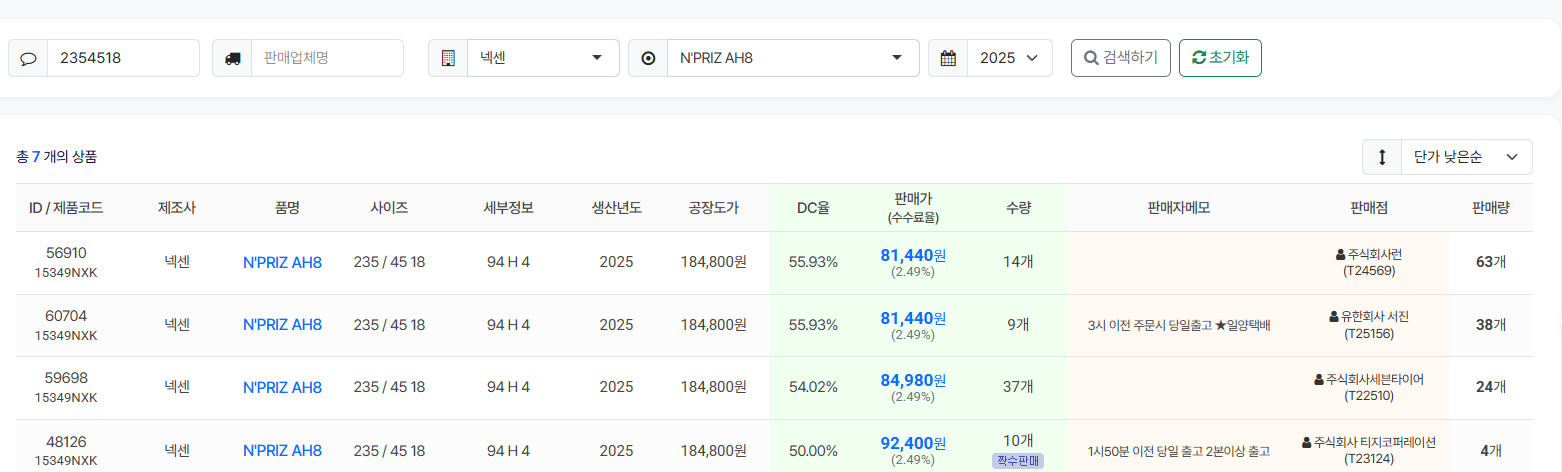The height and width of the screenshot is (472, 1562).
Task: Click the truck icon beside seller name field
Action: [x=232, y=58]
